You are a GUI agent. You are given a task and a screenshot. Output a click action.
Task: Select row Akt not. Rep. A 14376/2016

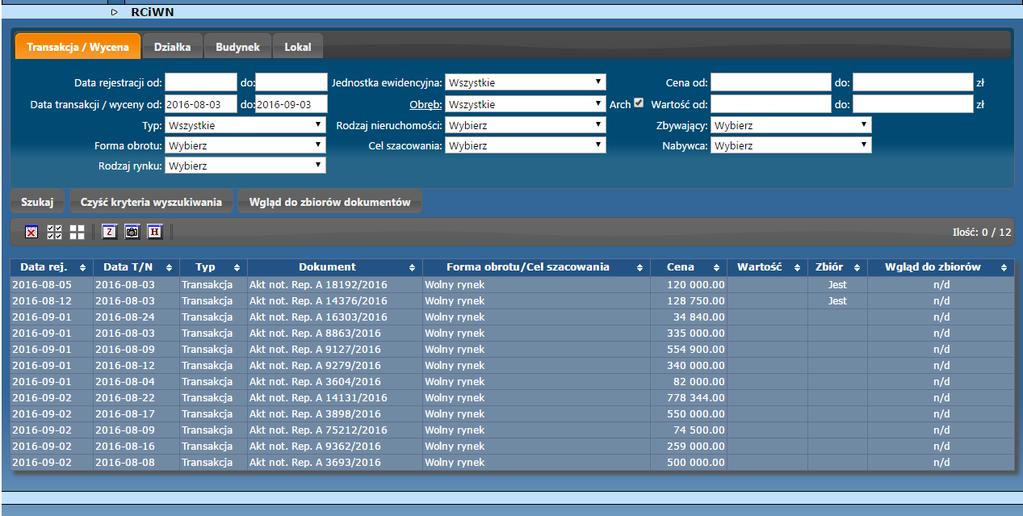512,301
